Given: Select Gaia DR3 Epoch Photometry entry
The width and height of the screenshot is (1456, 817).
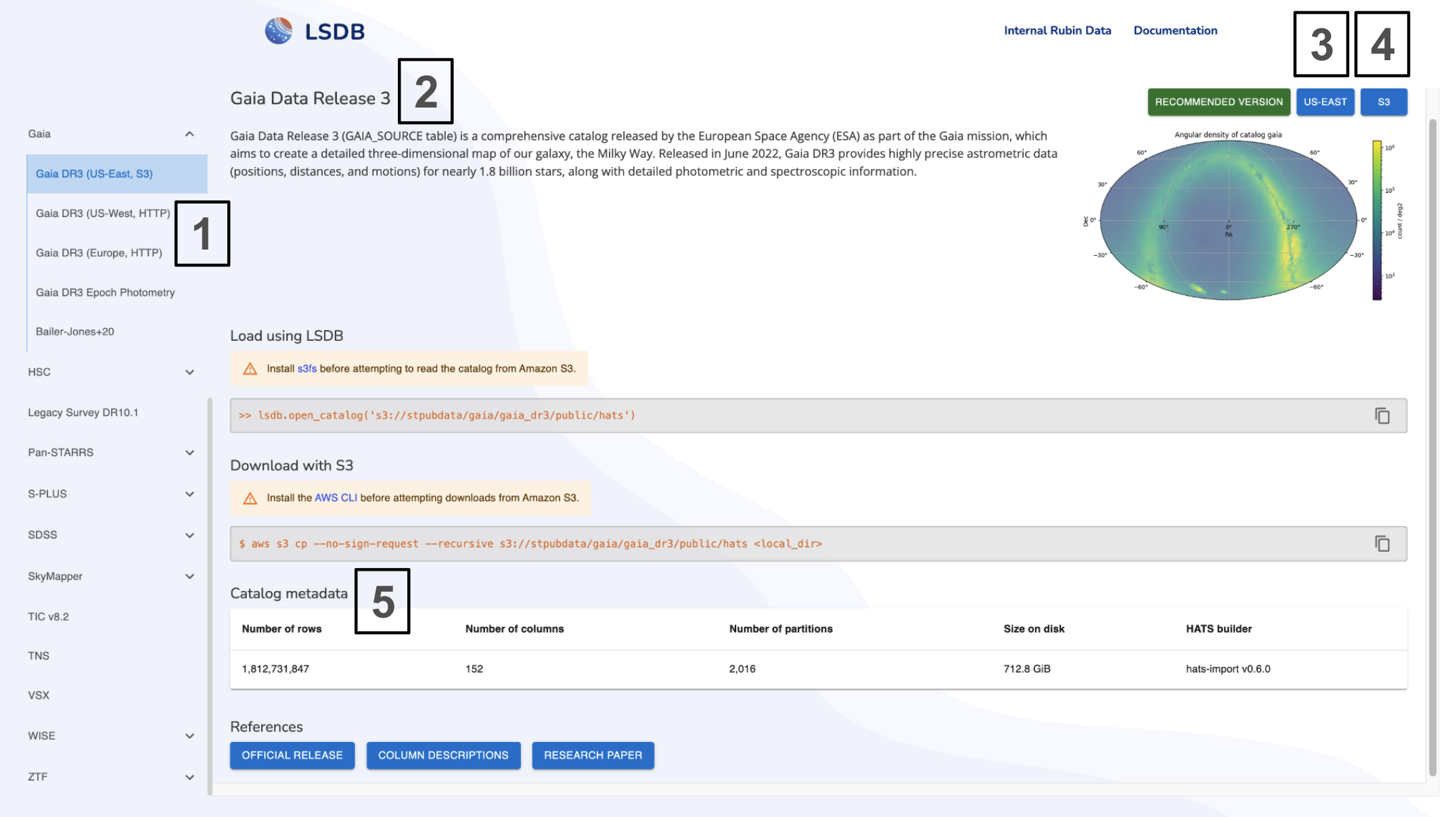Looking at the screenshot, I should (x=105, y=292).
